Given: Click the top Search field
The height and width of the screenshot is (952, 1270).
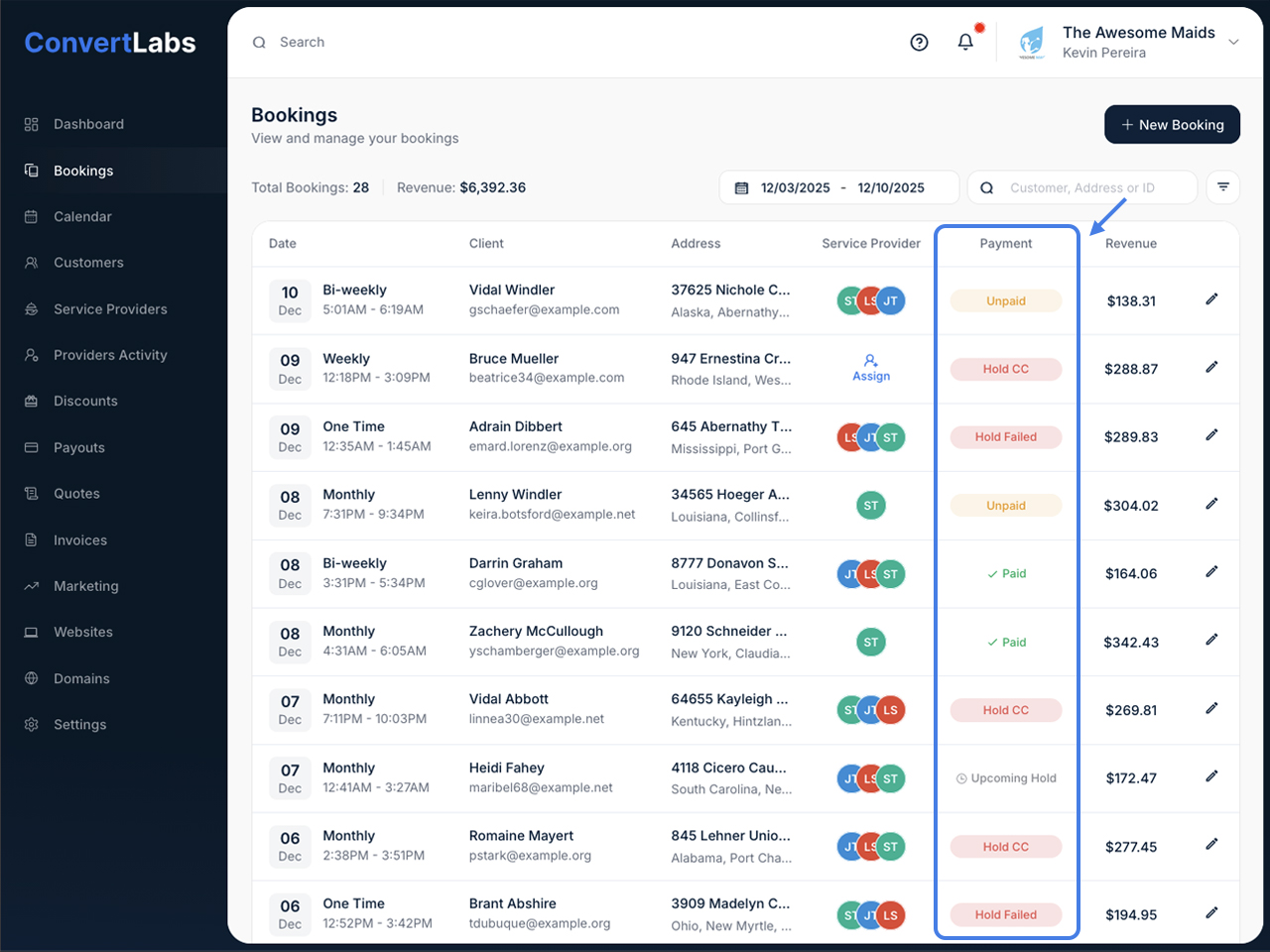Looking at the screenshot, I should 496,43.
